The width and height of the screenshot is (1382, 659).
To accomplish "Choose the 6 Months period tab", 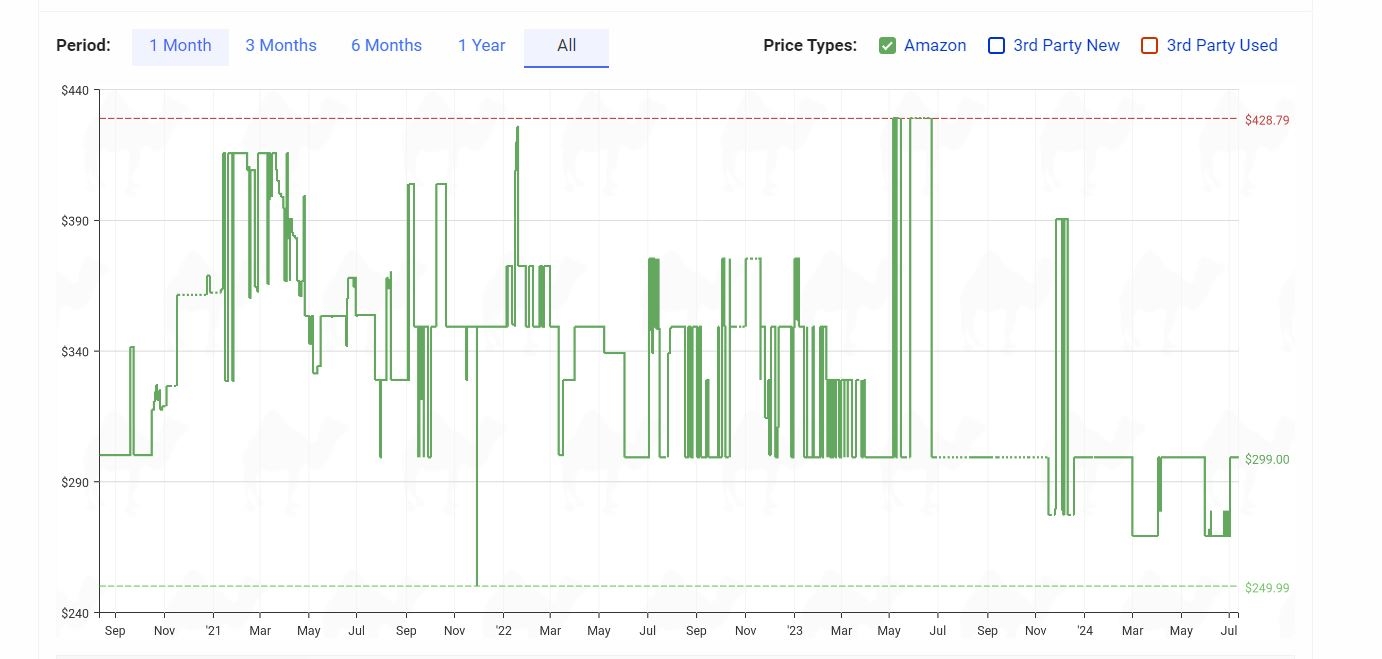I will coord(386,46).
